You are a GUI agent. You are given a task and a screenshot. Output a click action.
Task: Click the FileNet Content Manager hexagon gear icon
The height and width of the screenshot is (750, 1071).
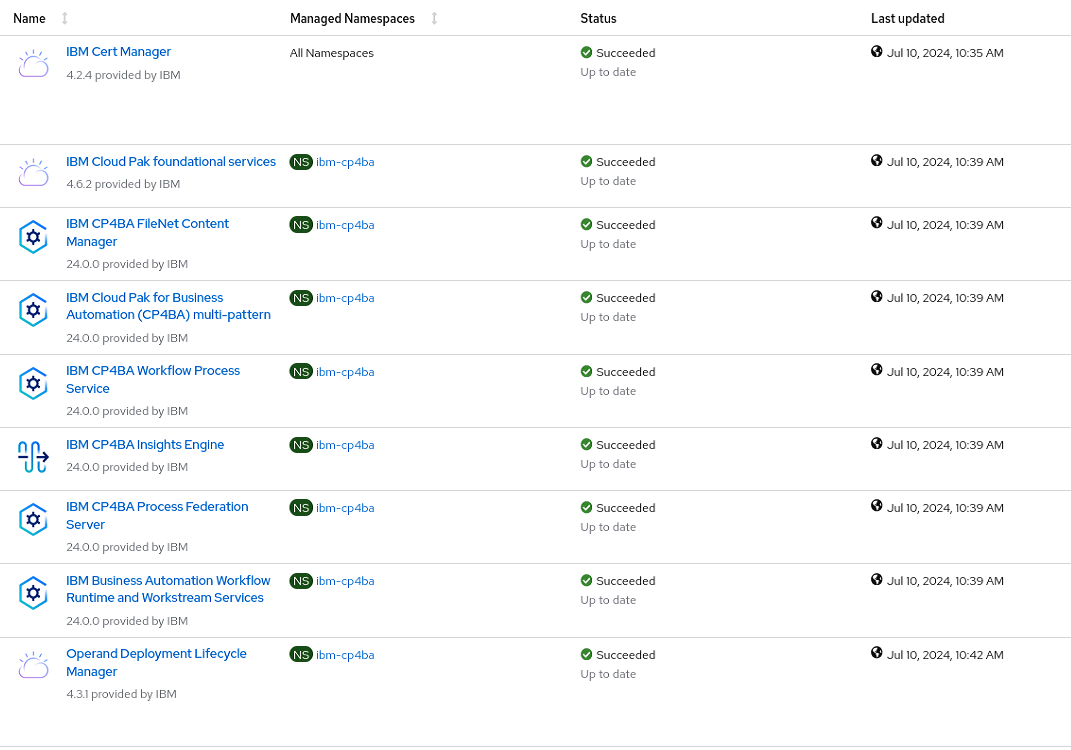click(x=33, y=237)
